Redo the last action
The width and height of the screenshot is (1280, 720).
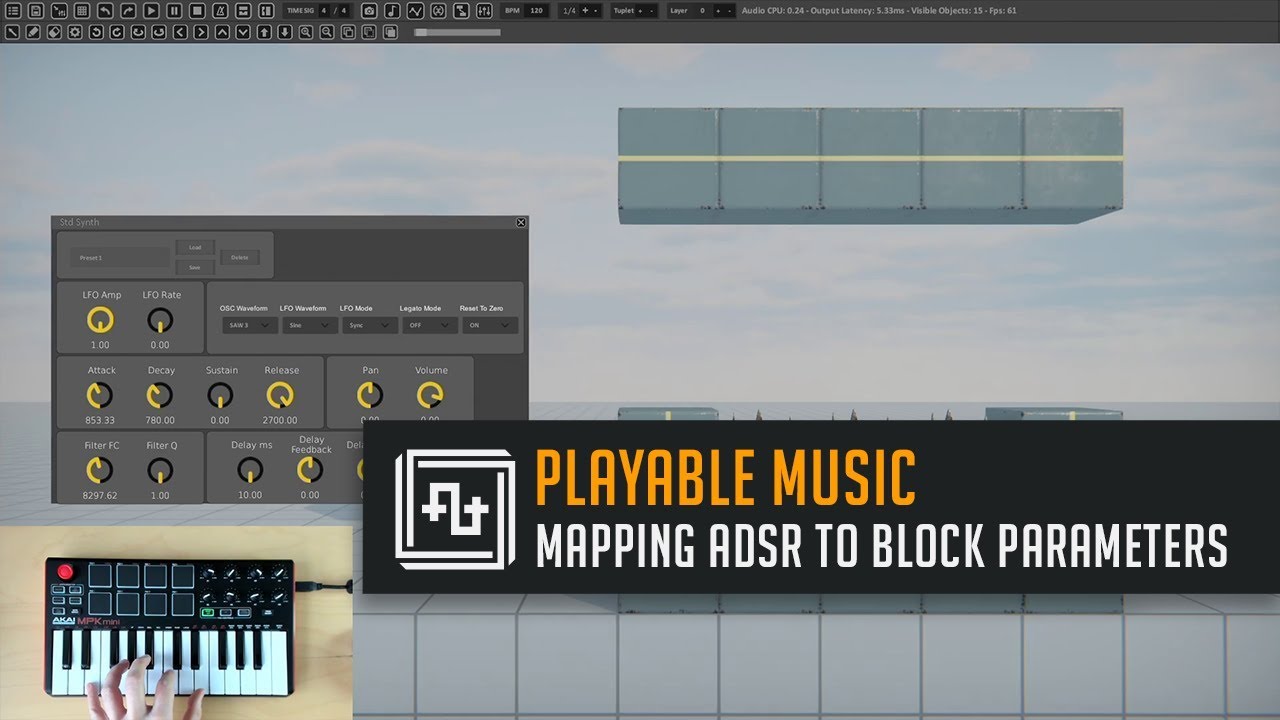coord(129,10)
